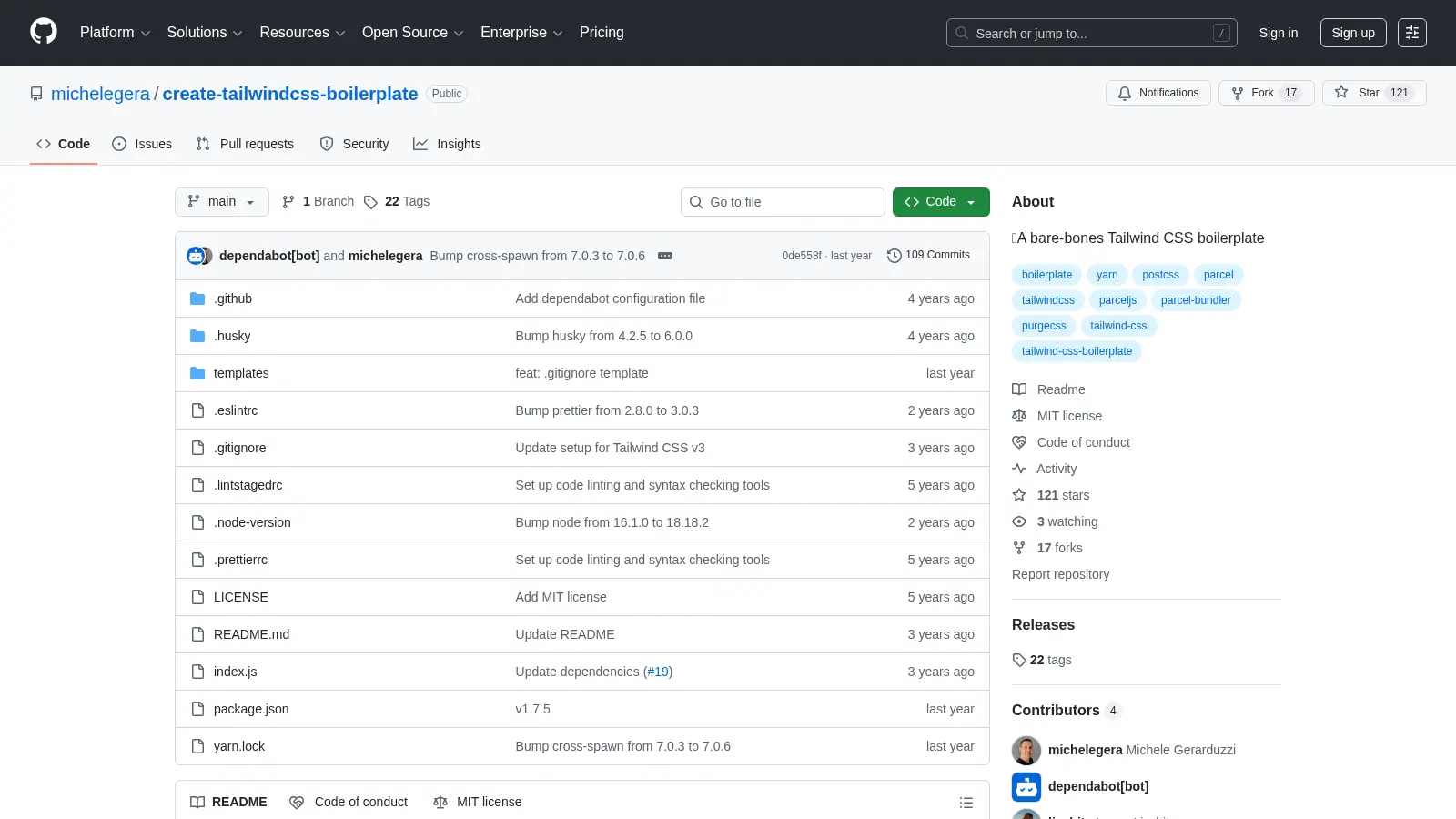Click the dependabot avatar in commit header
The image size is (1456, 819).
[x=196, y=256]
